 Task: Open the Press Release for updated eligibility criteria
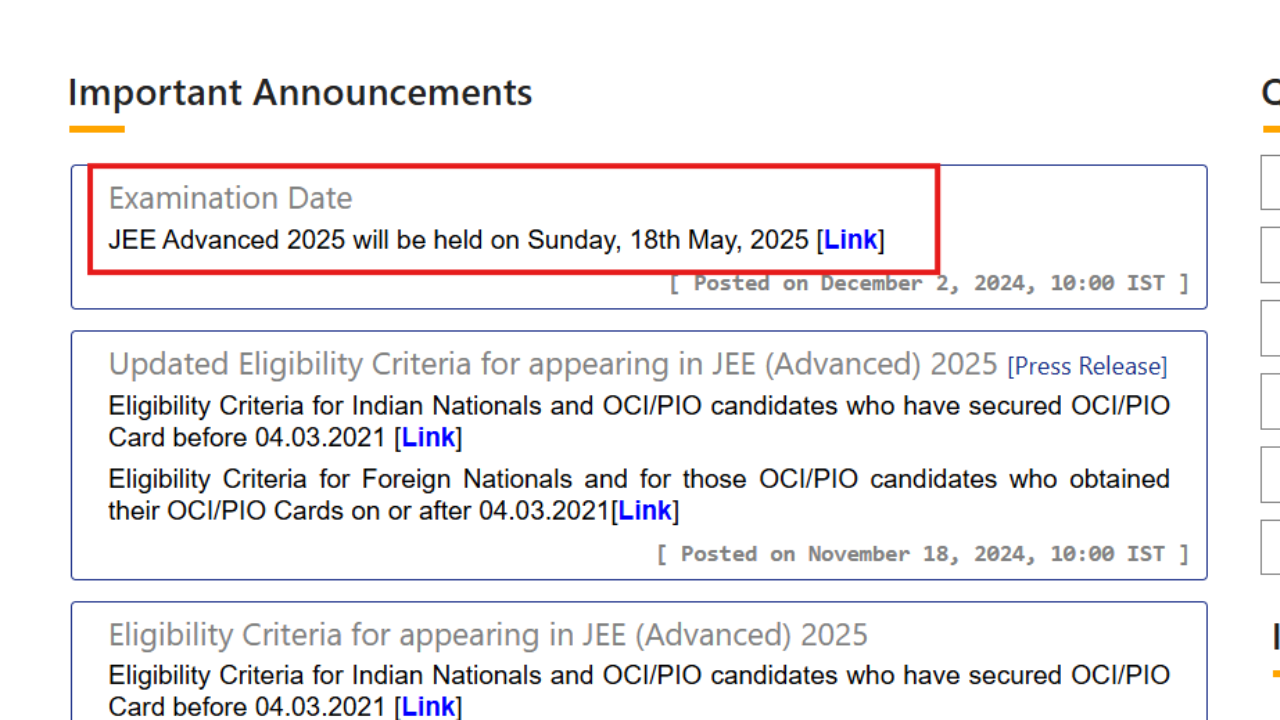1088,366
